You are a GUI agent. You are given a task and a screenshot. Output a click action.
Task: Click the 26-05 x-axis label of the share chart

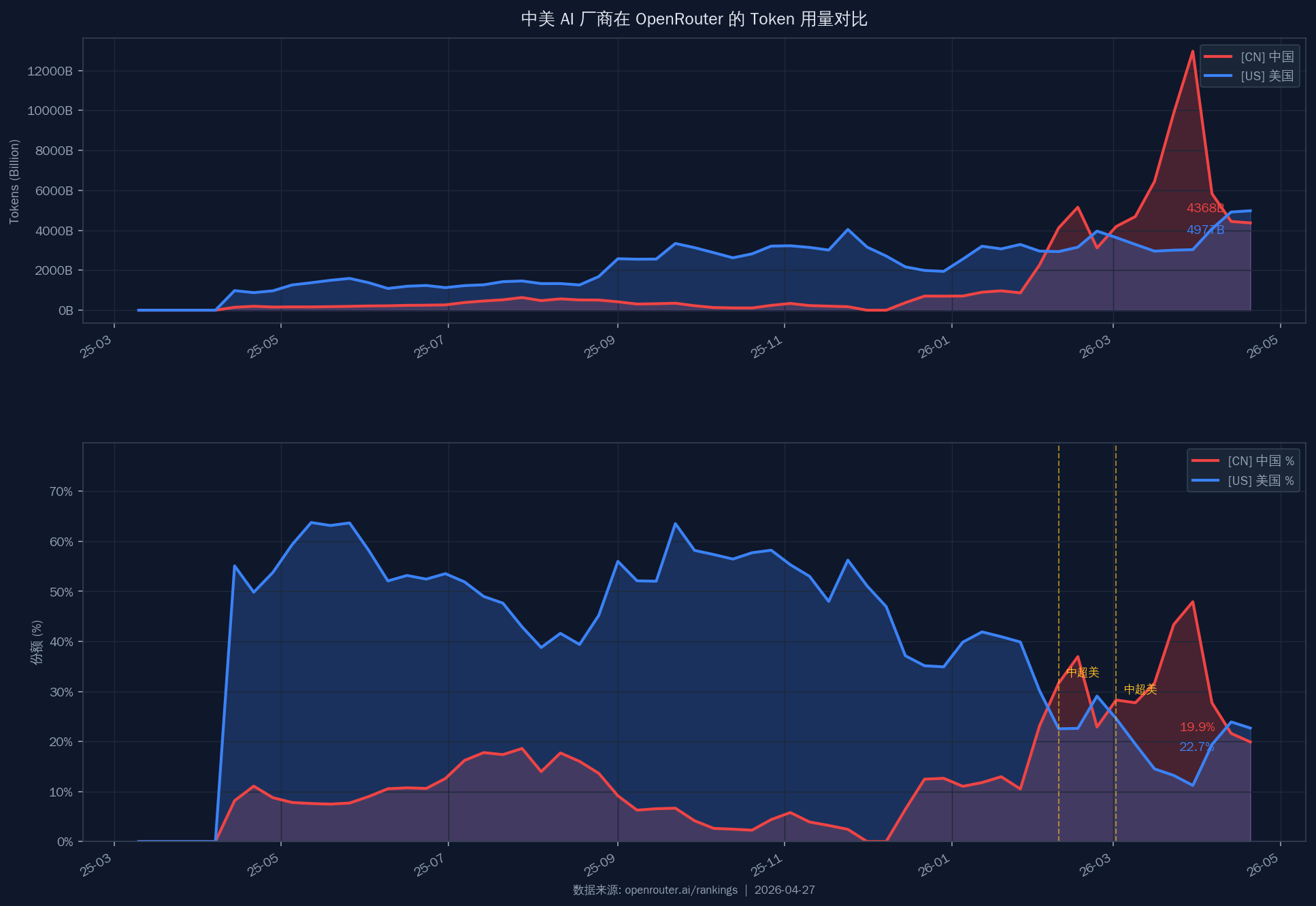1262,865
